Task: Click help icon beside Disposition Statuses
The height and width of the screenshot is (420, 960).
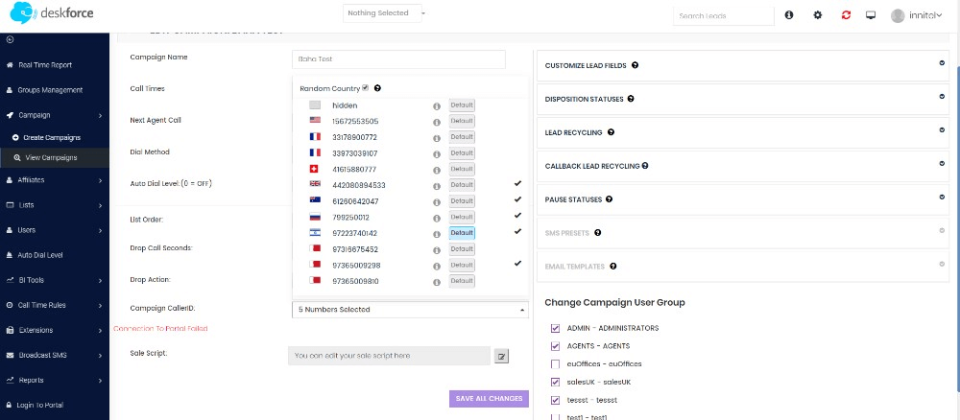Action: pos(631,99)
